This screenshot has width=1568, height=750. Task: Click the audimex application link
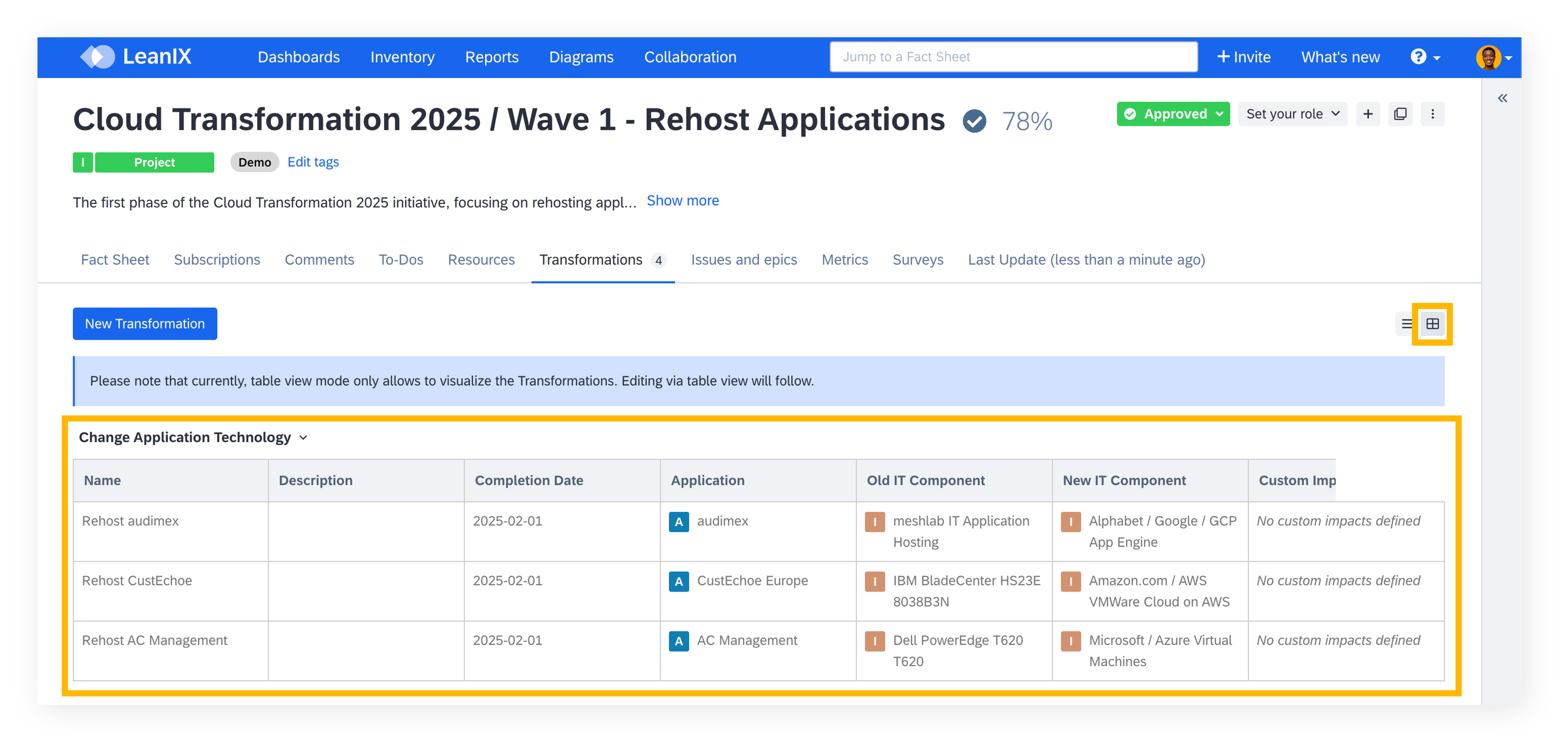click(723, 521)
